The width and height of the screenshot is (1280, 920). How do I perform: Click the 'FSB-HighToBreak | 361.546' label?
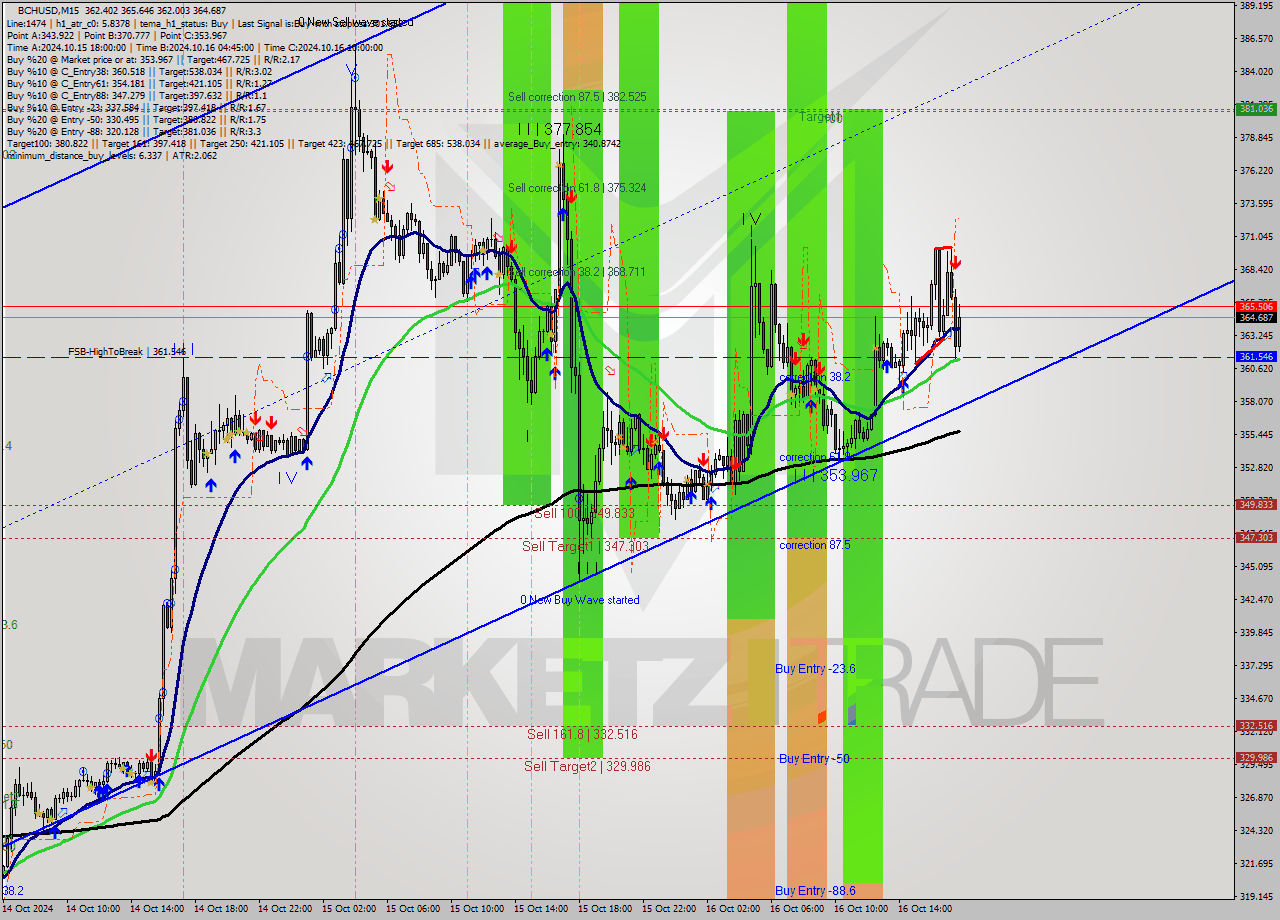(x=127, y=352)
